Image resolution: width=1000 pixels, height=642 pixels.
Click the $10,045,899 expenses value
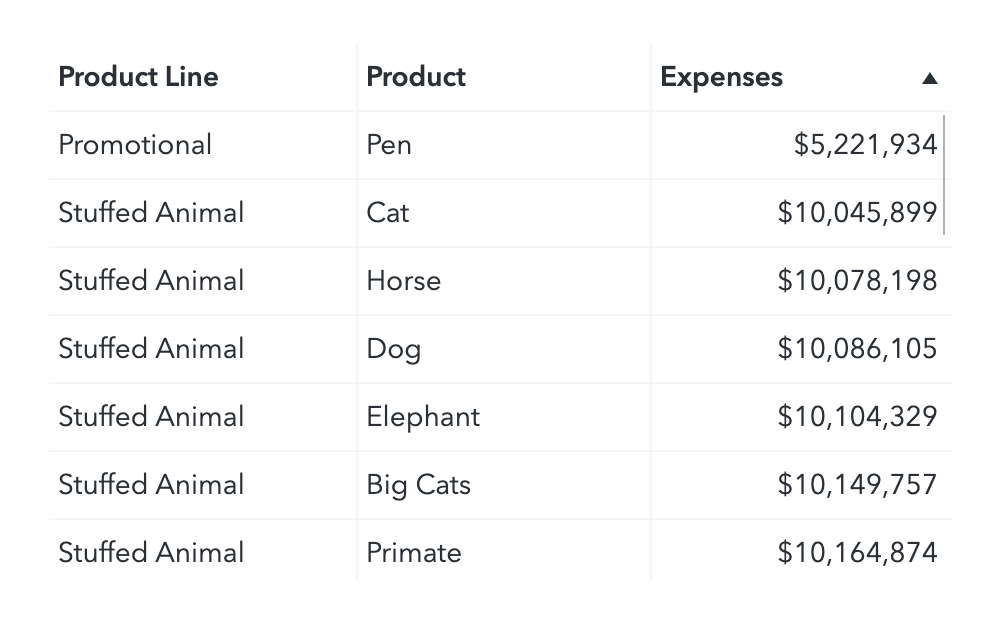[x=857, y=213]
